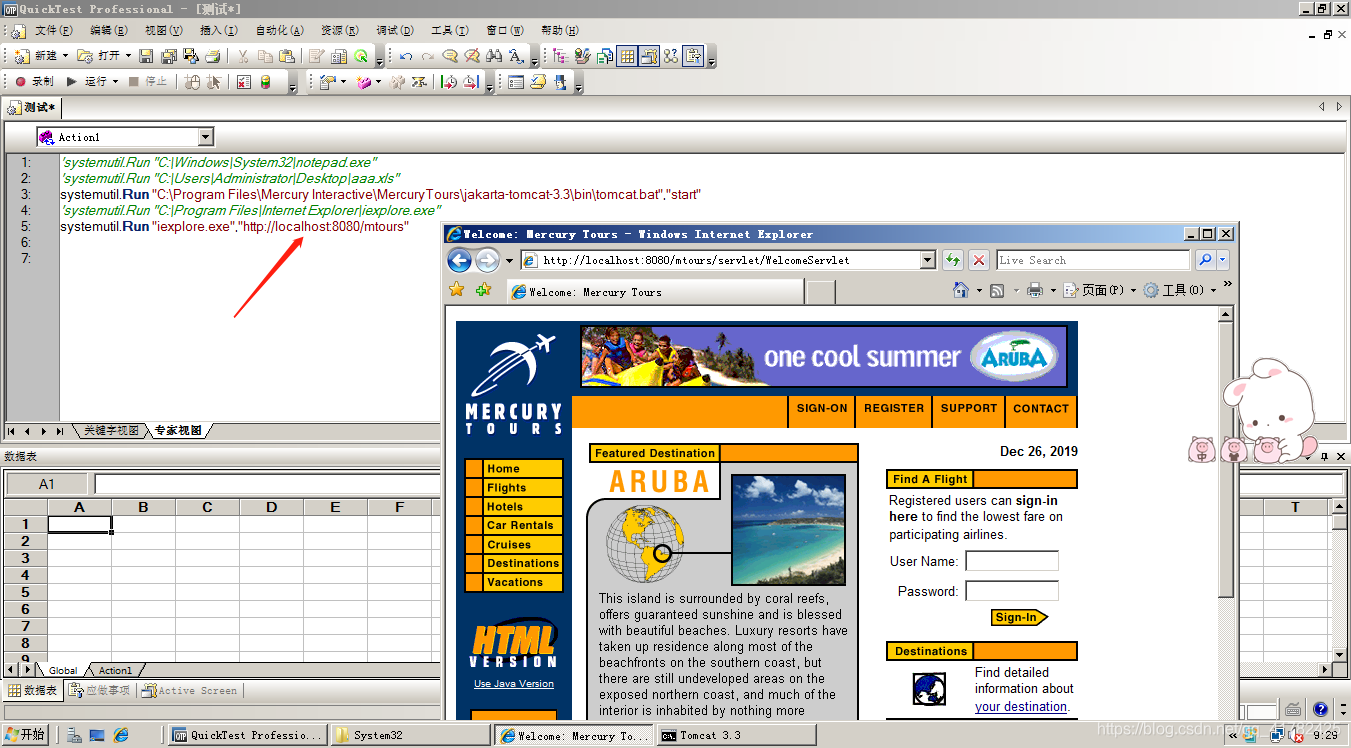Open the 调试(D) menu
Viewport: 1351px width, 748px height.
(396, 31)
